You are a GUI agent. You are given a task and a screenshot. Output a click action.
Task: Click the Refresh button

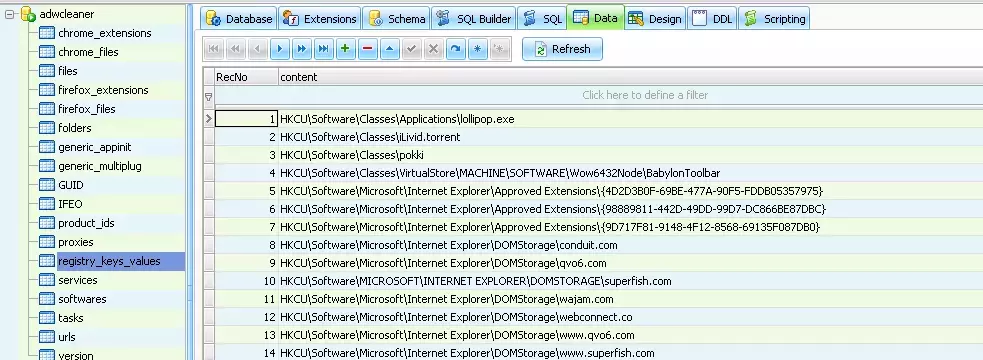(x=562, y=49)
